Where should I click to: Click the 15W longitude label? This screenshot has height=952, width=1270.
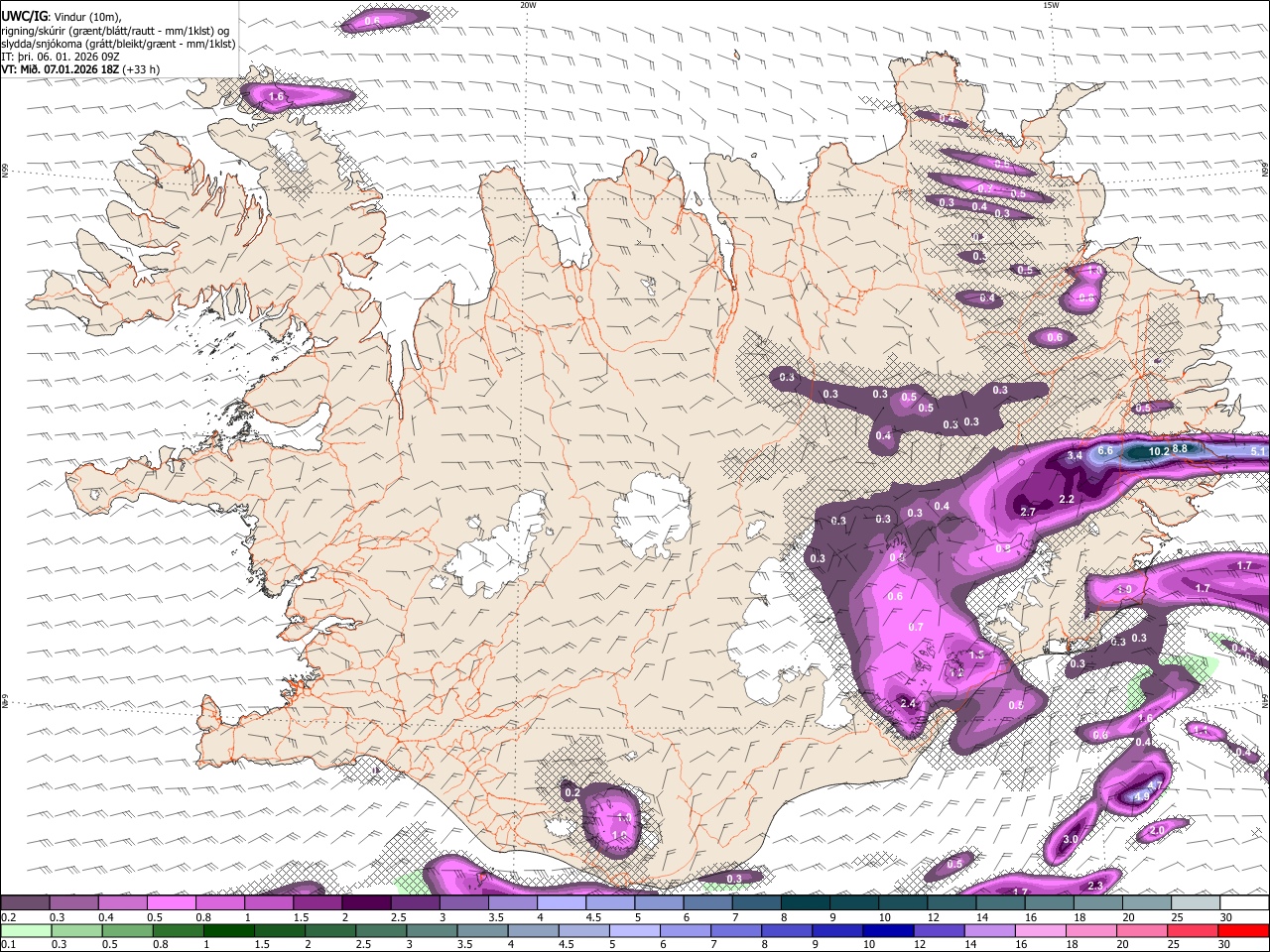point(1051,5)
